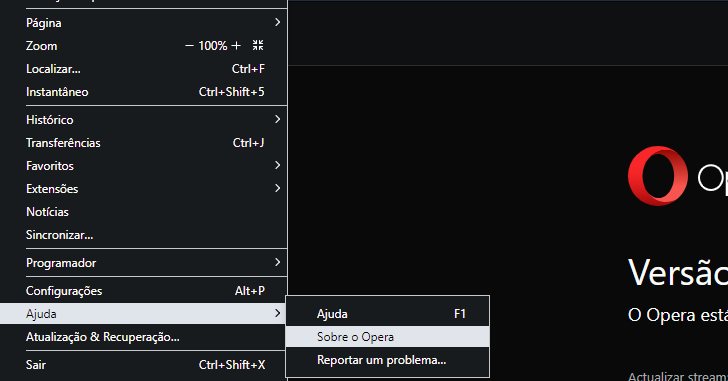
Task: Open the Programador submenu
Action: pyautogui.click(x=143, y=263)
